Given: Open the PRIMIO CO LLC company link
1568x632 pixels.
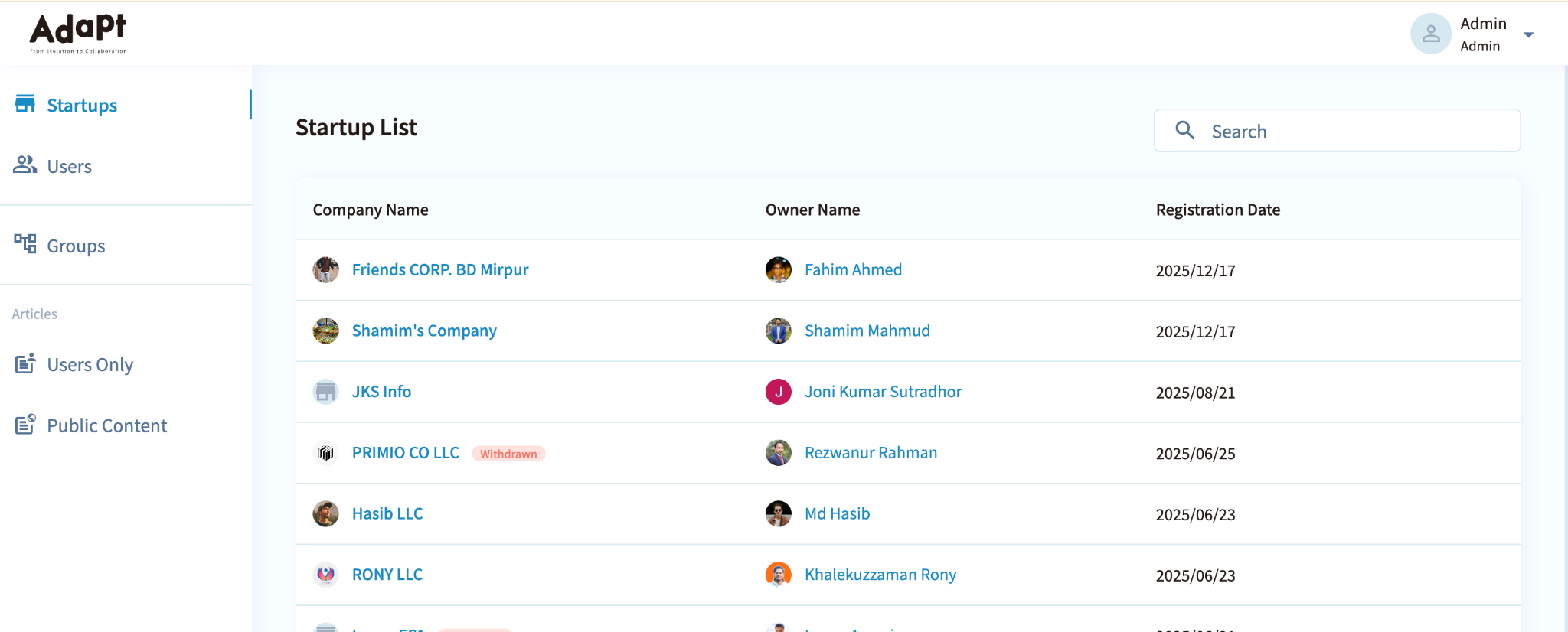Looking at the screenshot, I should (x=406, y=453).
